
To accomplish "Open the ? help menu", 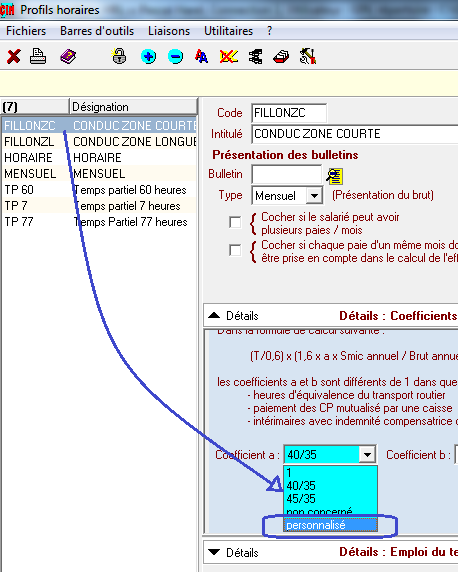I will [x=269, y=31].
